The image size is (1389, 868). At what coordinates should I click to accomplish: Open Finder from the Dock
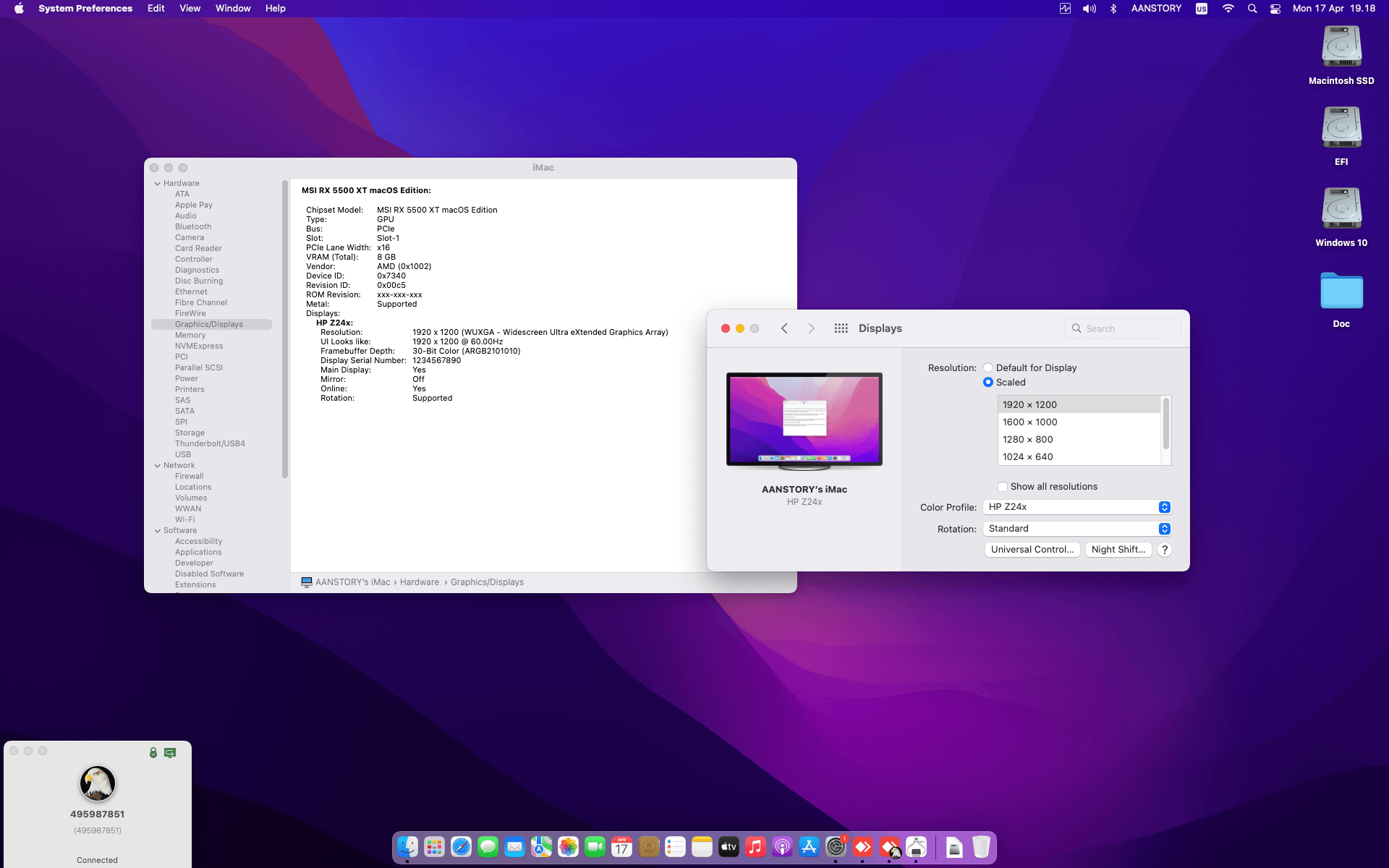tap(407, 846)
